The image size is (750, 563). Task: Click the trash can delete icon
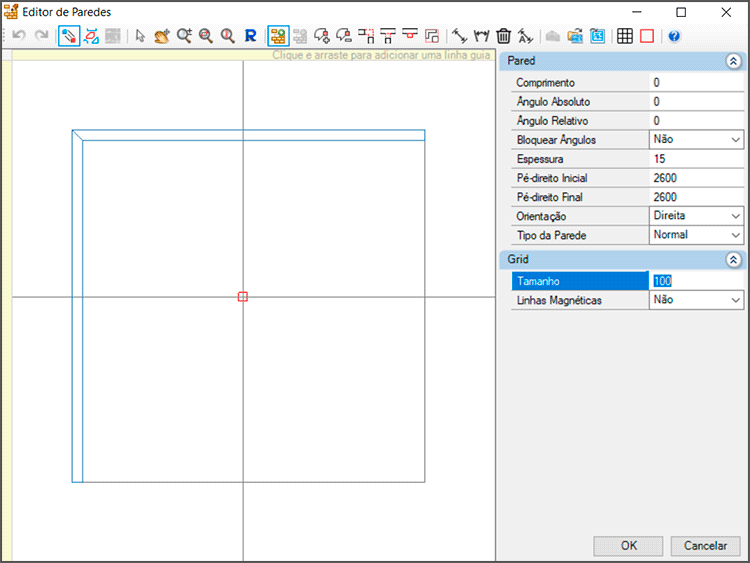[504, 36]
